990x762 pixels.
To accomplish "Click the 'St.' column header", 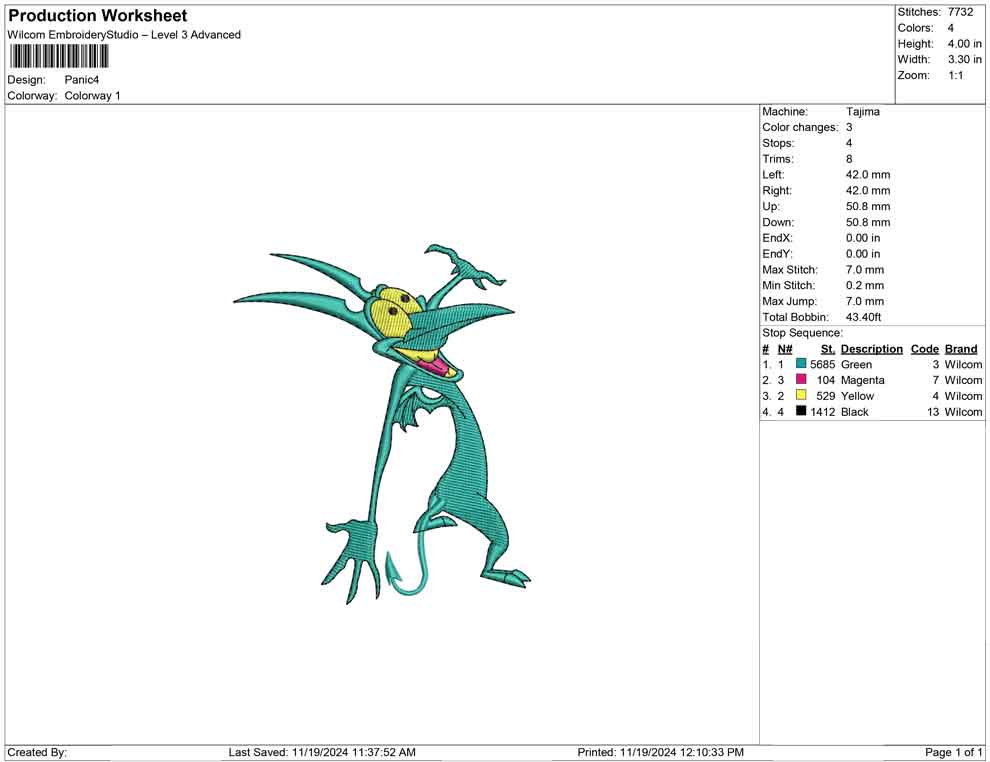I will [828, 348].
